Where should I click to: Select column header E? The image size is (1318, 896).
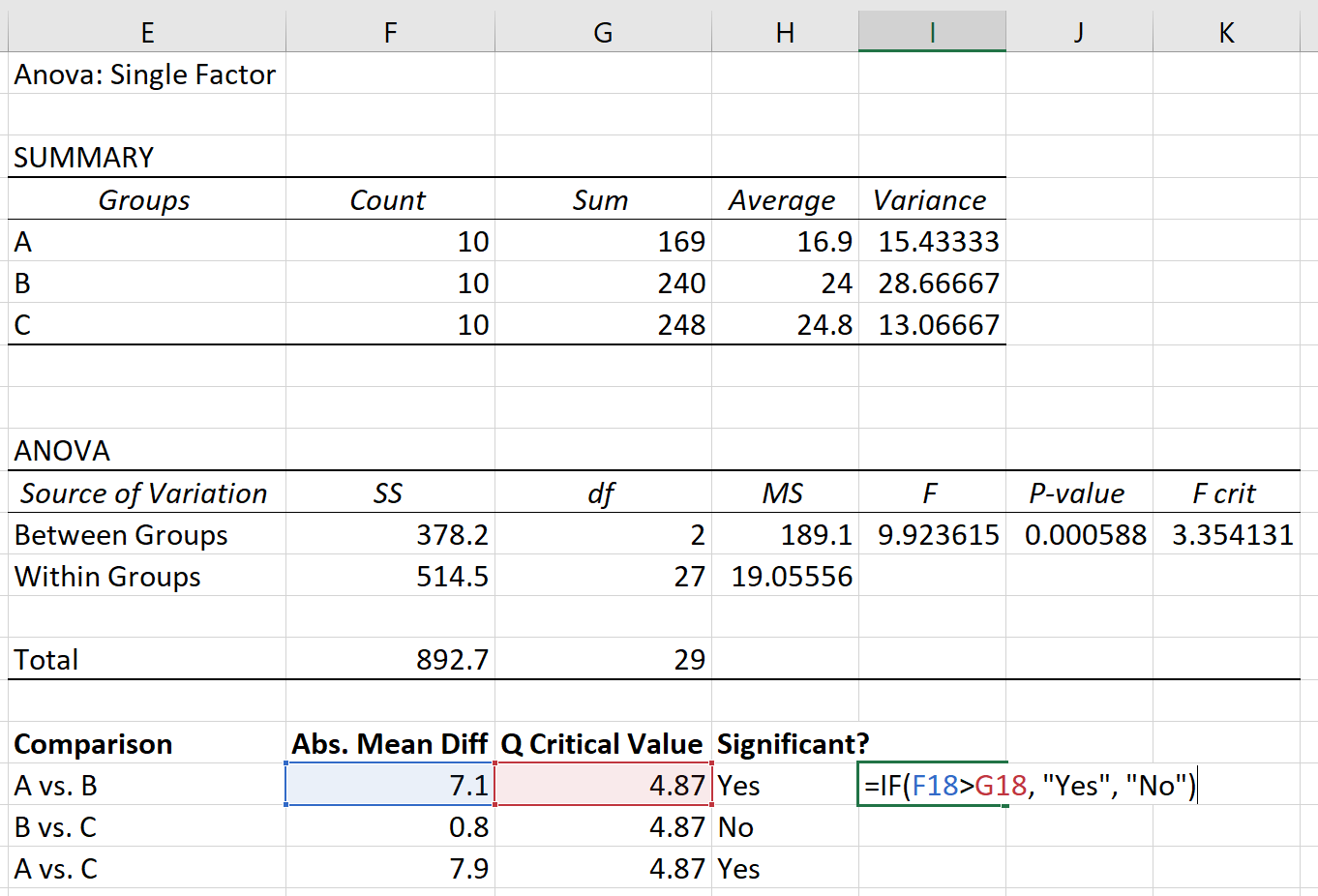pos(147,32)
